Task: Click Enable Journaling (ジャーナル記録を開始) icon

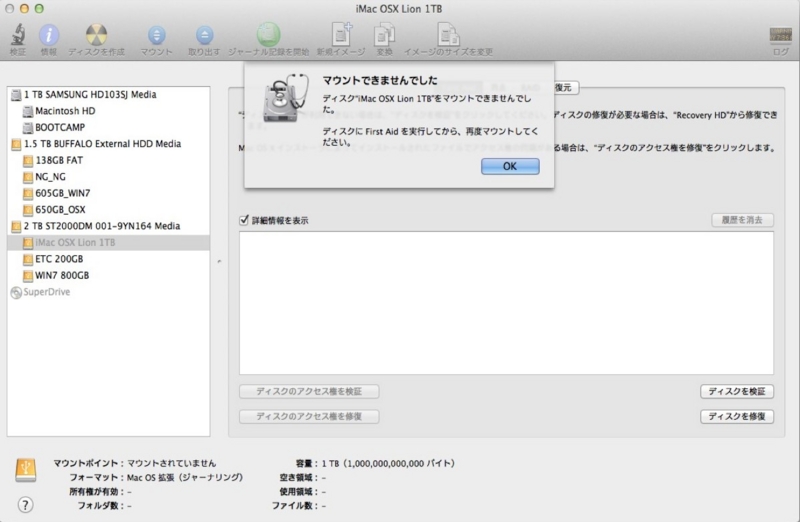Action: click(x=268, y=35)
